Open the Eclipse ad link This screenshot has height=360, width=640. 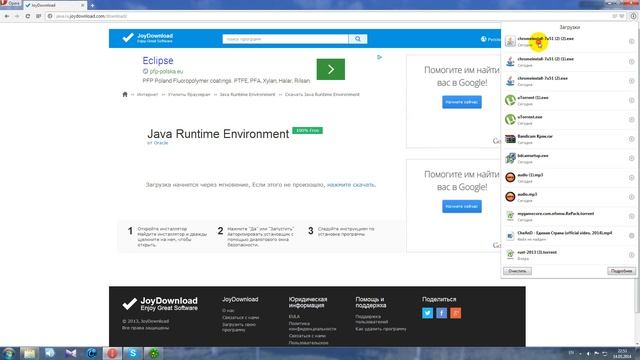click(x=158, y=60)
